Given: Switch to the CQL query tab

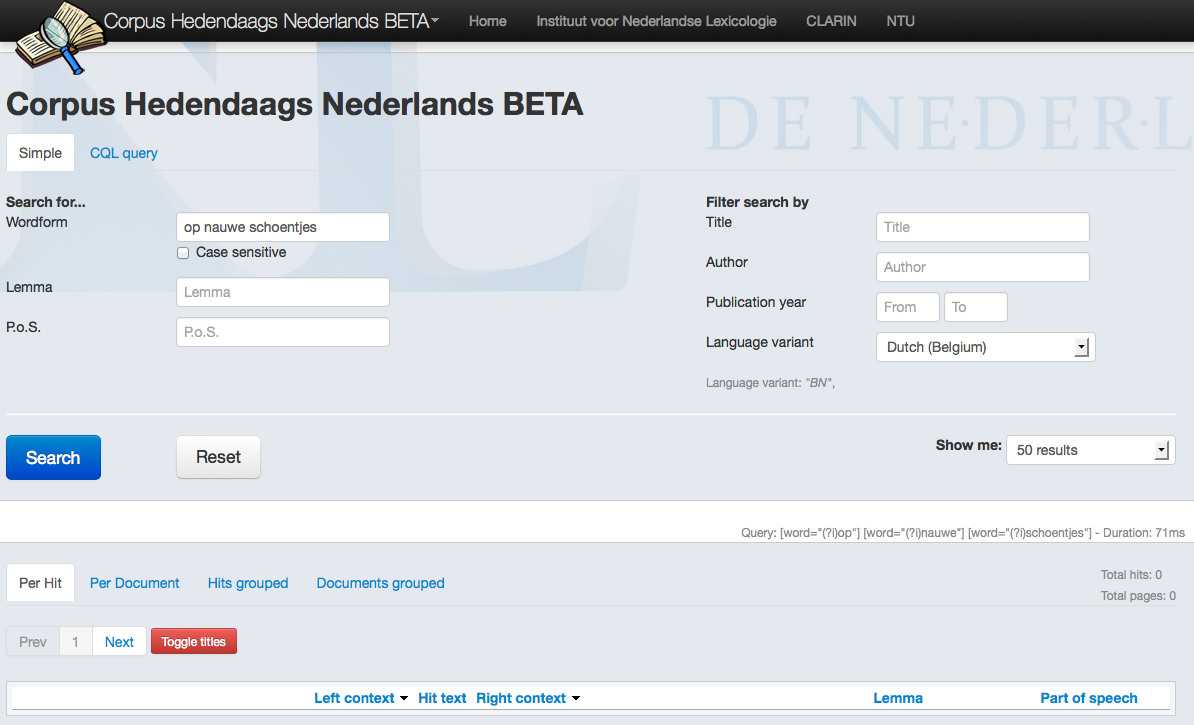Looking at the screenshot, I should click(123, 153).
